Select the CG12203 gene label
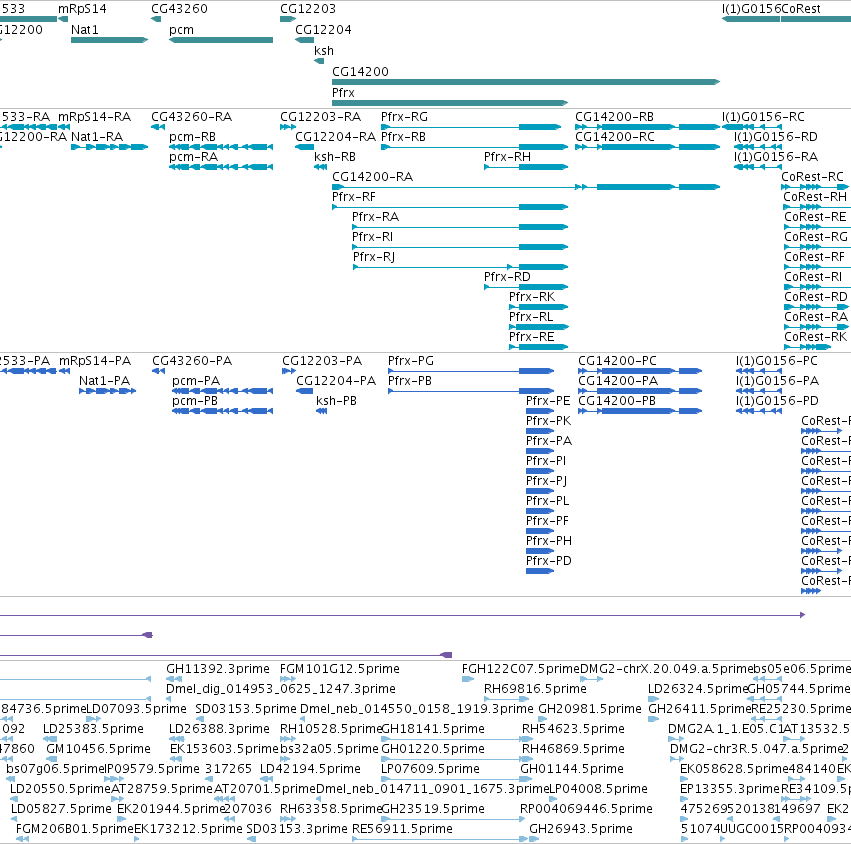This screenshot has width=851, height=844. pos(308,9)
